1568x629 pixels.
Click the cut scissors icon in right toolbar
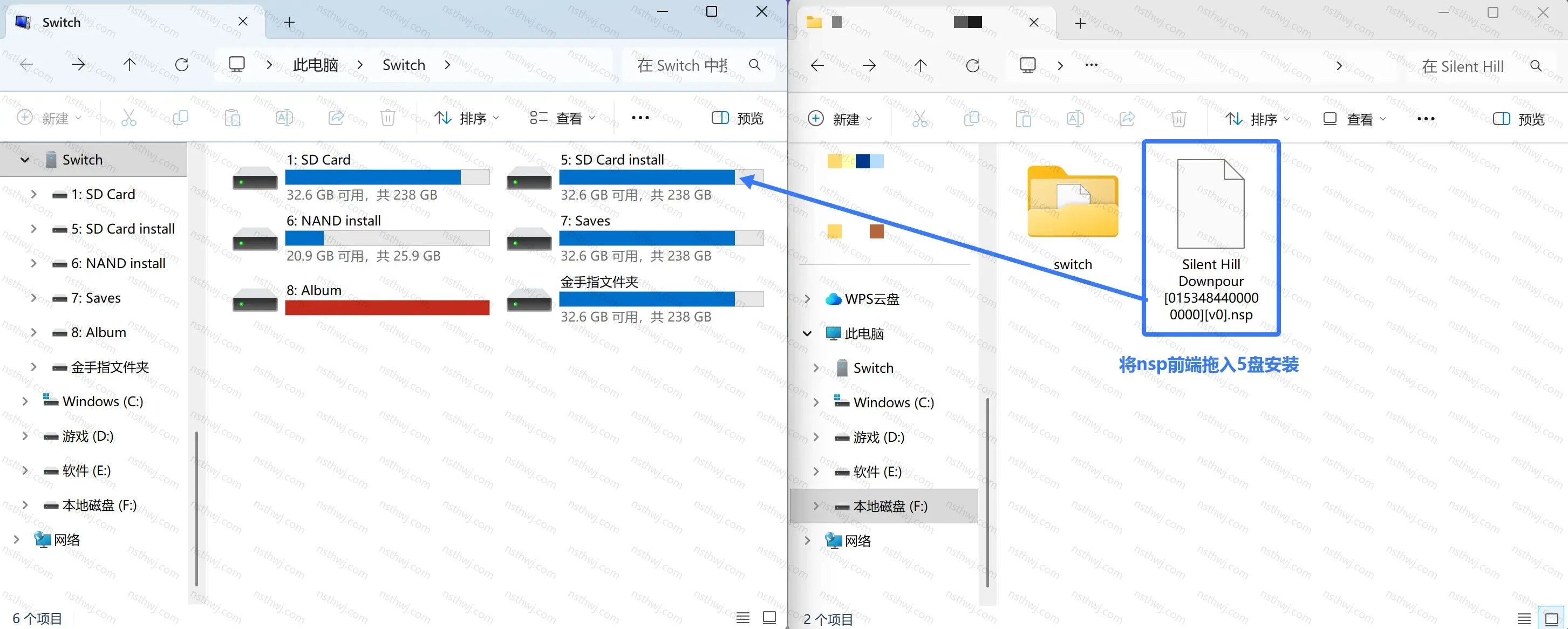coord(920,119)
